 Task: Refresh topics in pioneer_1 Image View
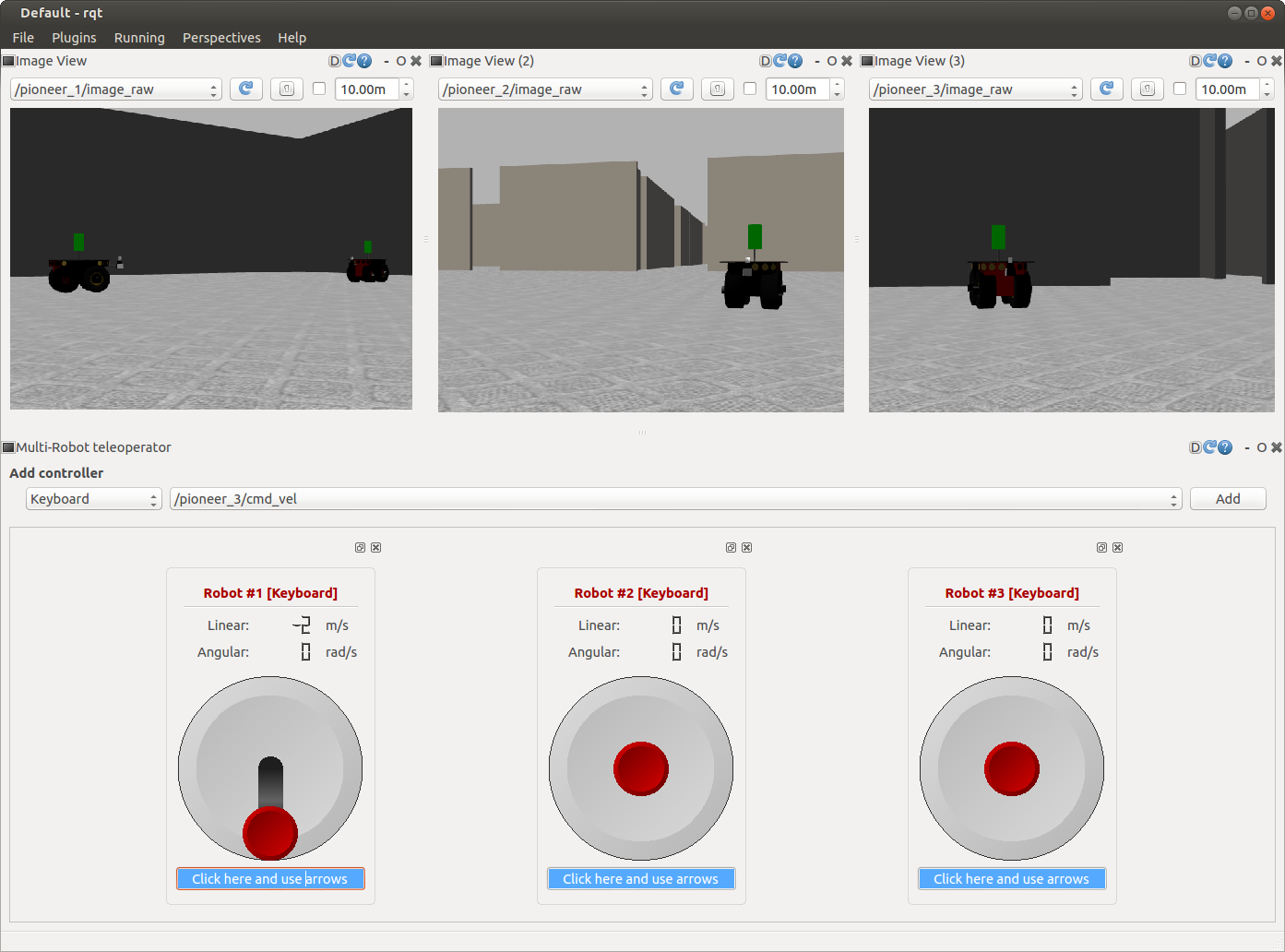pyautogui.click(x=245, y=89)
